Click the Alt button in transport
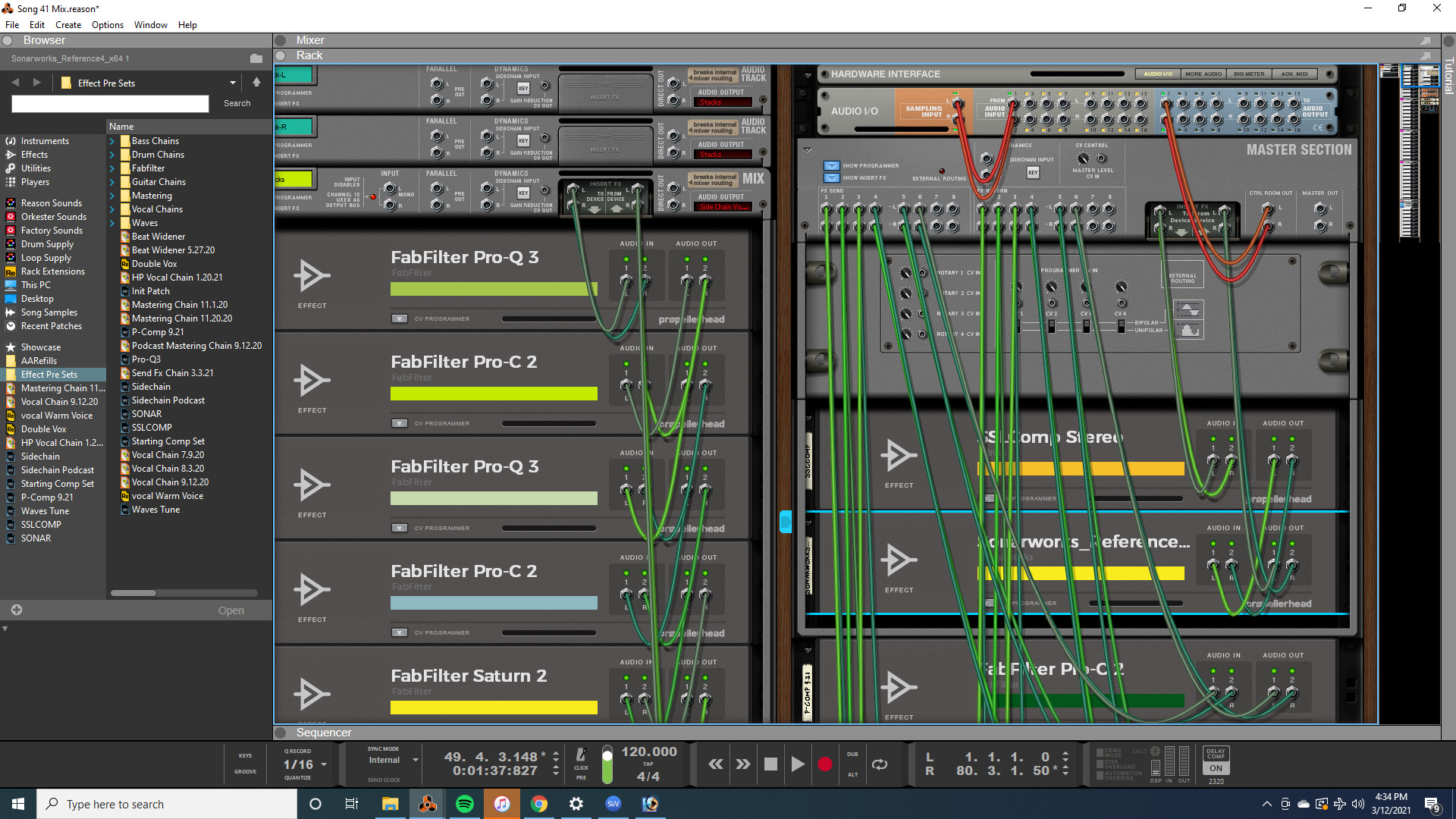Screen dimensions: 1456x819 tap(852, 775)
